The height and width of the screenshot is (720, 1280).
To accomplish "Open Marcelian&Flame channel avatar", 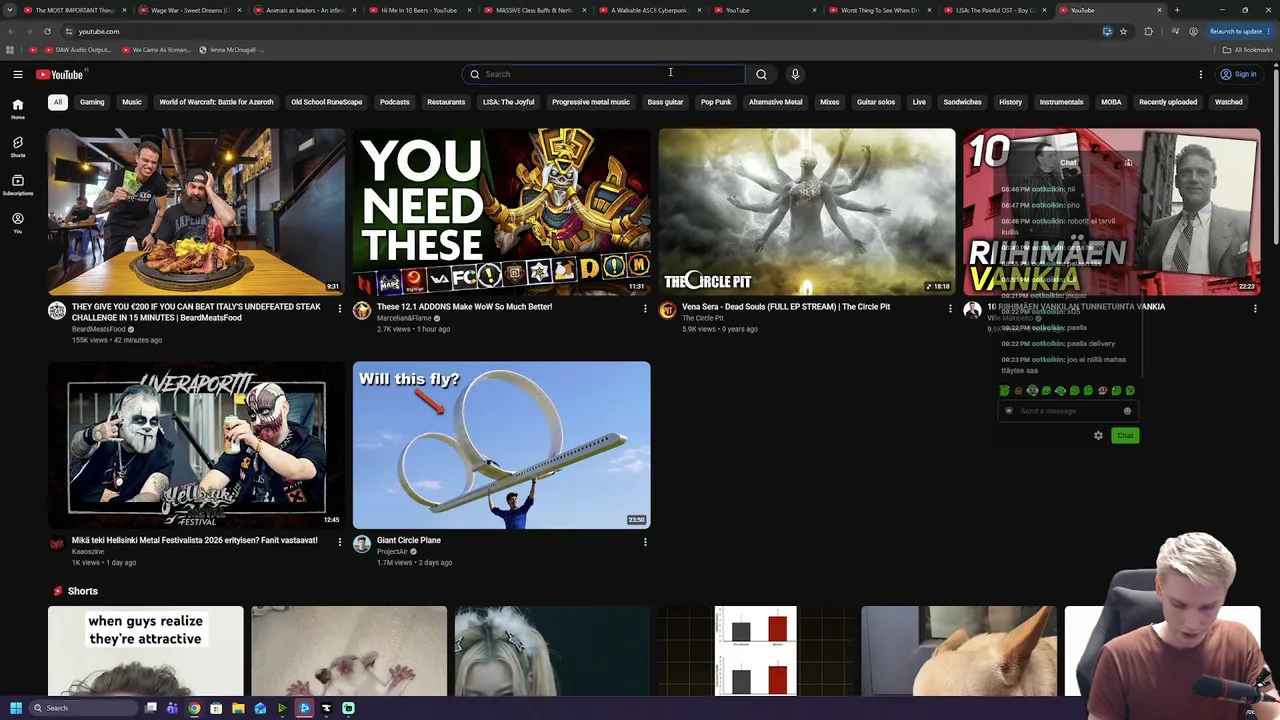I will point(362,311).
